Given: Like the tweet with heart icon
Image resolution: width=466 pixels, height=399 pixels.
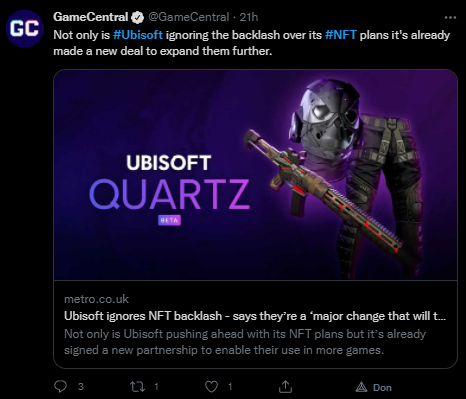Looking at the screenshot, I should point(211,387).
